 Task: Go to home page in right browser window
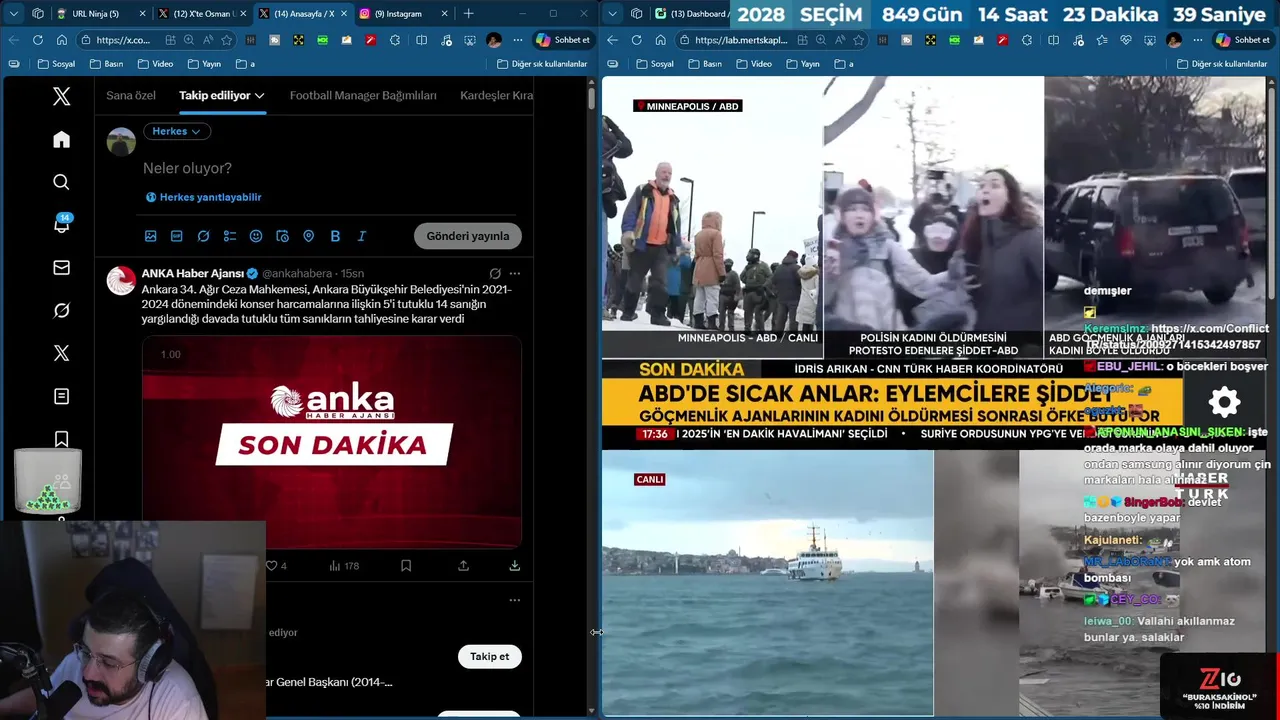click(661, 40)
